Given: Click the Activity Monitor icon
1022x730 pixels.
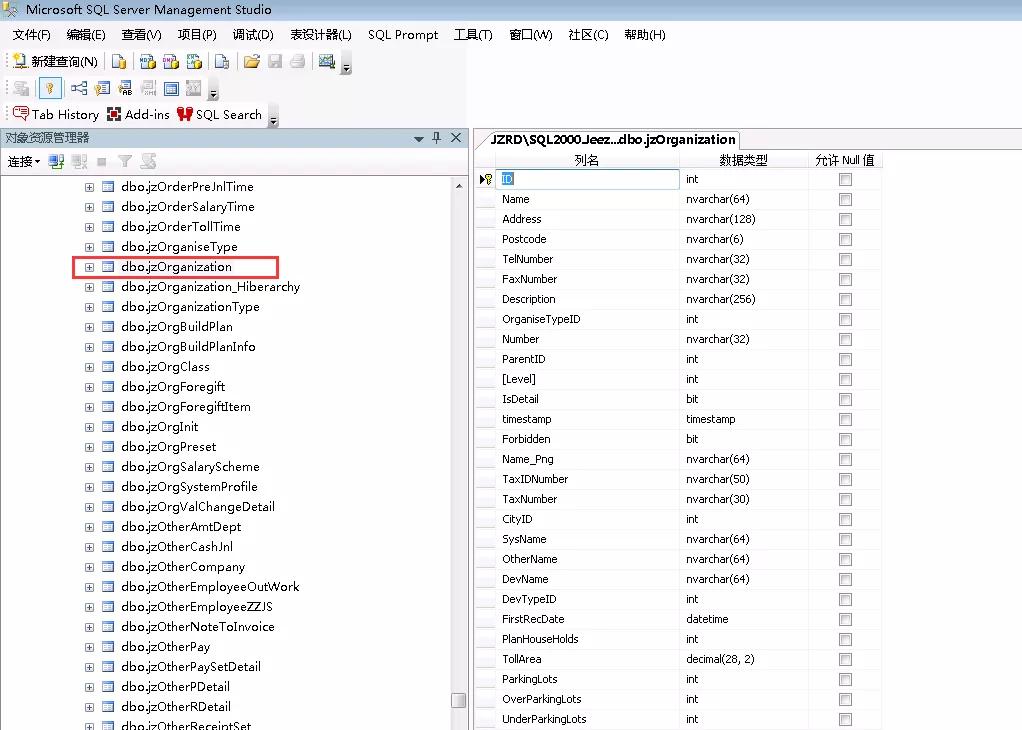Looking at the screenshot, I should coord(327,61).
